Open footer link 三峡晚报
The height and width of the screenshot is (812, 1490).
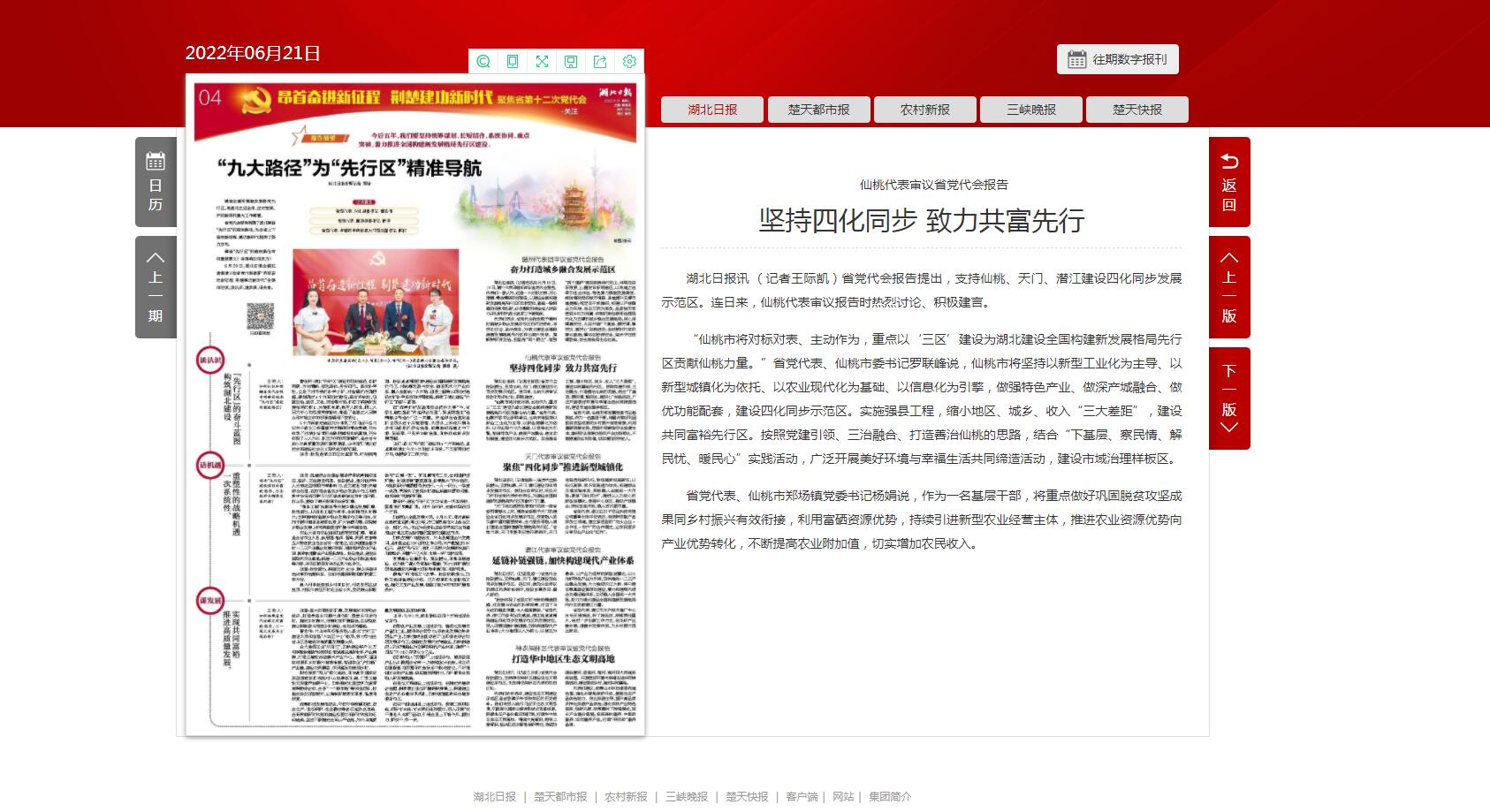pyautogui.click(x=687, y=797)
